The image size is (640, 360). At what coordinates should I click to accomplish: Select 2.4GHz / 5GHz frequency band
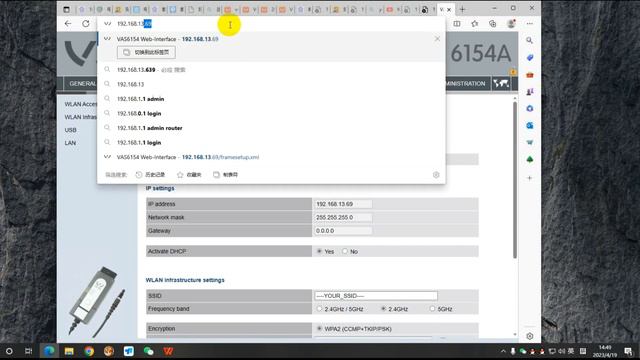319,309
